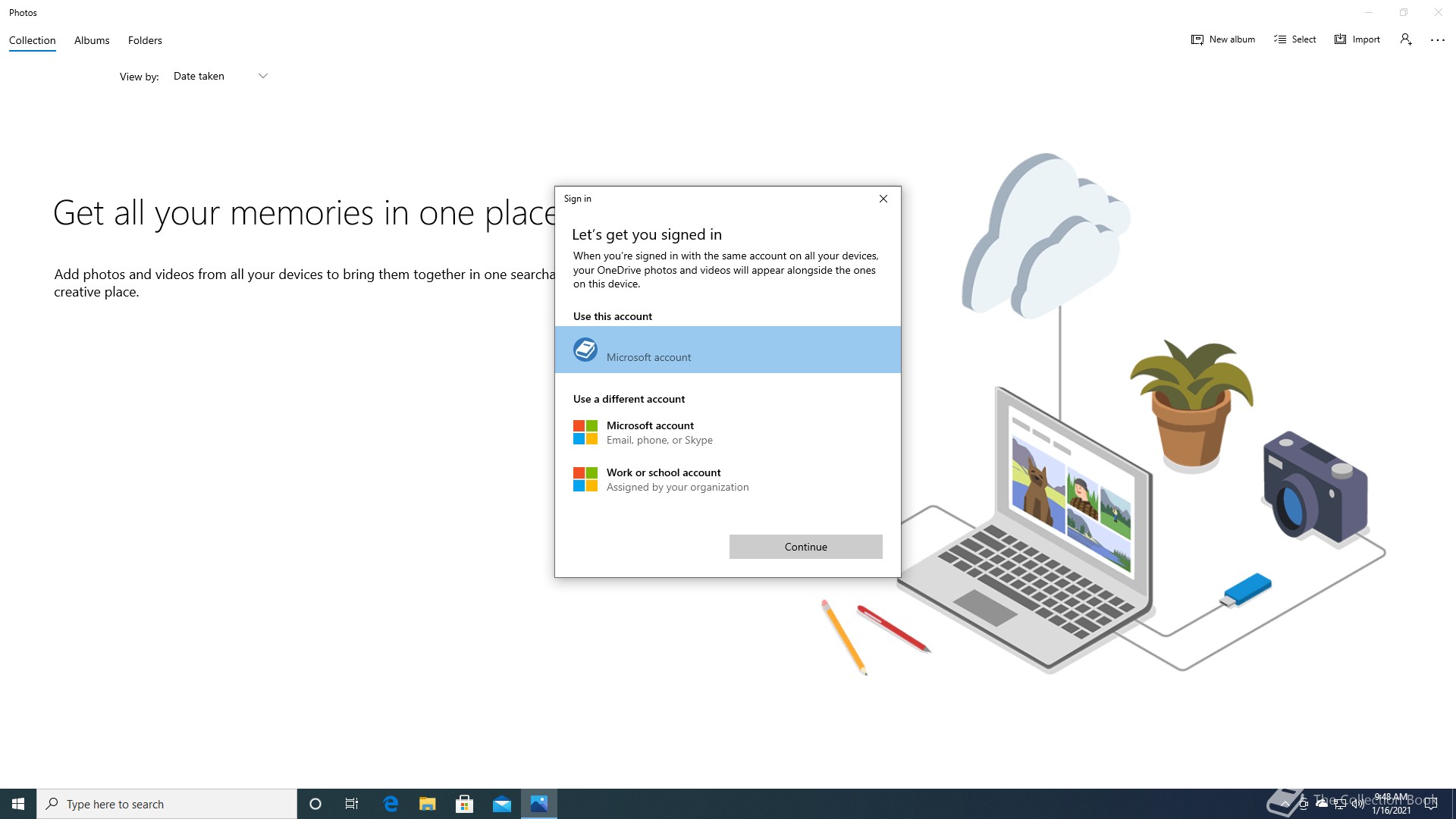Open the Collection tab

coord(32,40)
